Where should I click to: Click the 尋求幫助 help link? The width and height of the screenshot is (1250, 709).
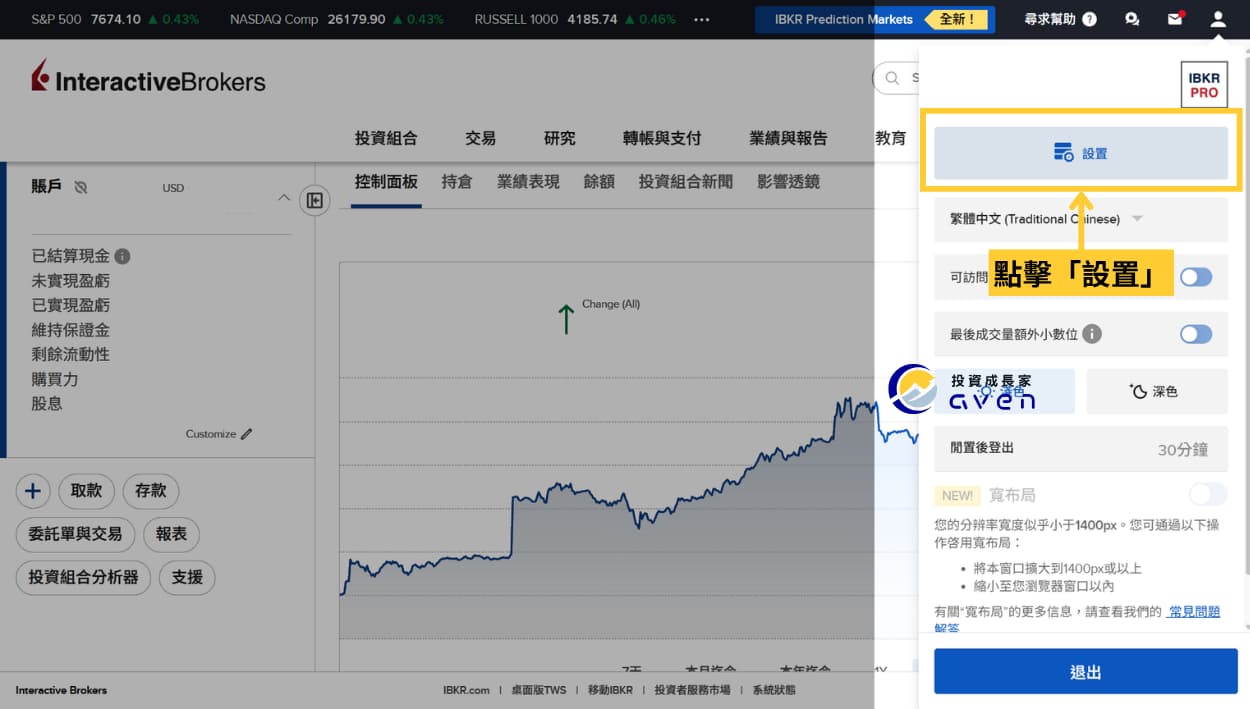coord(1050,19)
